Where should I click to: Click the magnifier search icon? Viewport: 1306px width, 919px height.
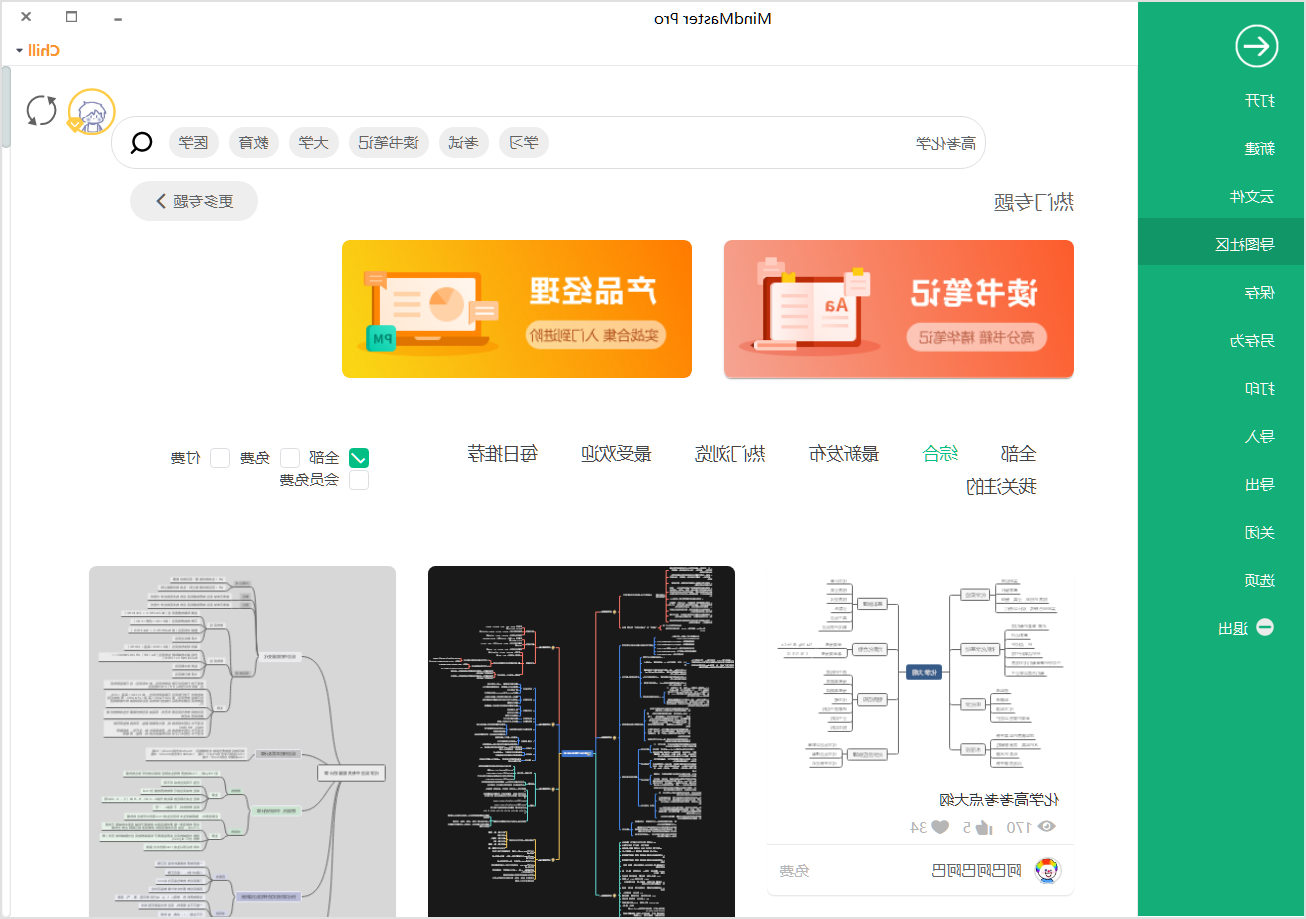142,142
